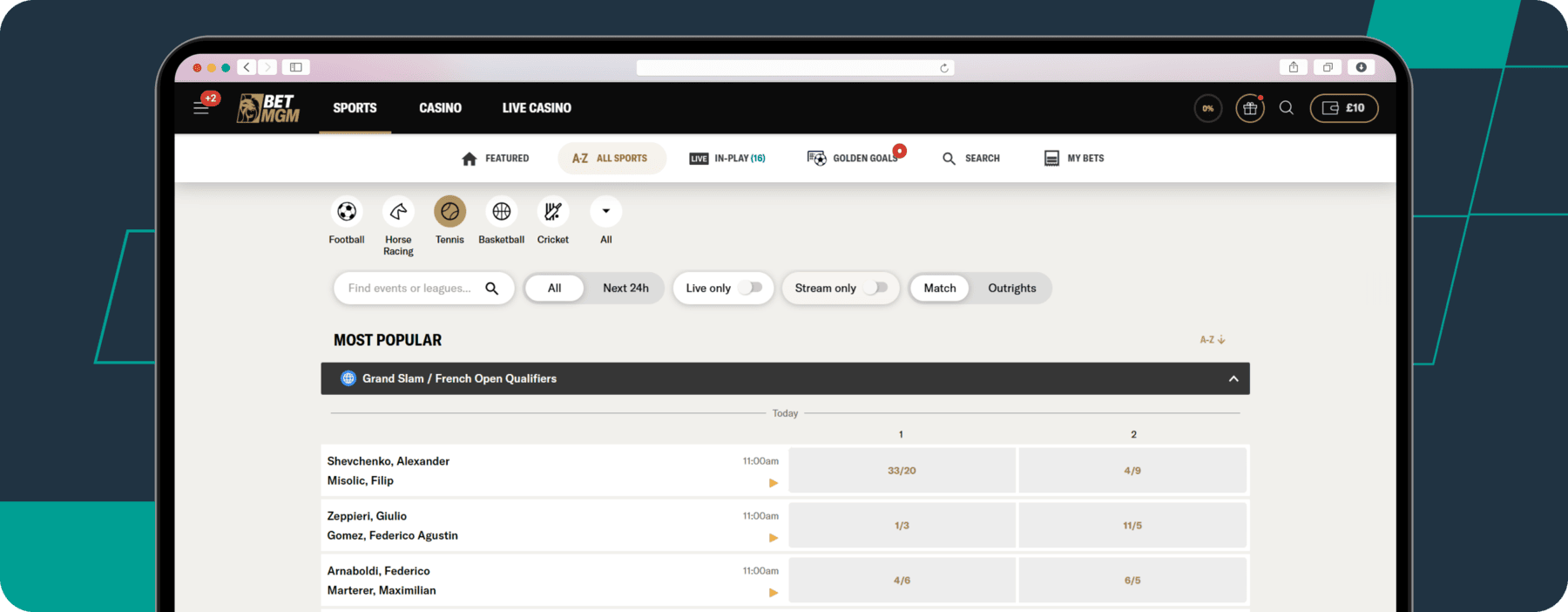Click the header magnifier search icon
The width and height of the screenshot is (1568, 612).
point(1287,108)
